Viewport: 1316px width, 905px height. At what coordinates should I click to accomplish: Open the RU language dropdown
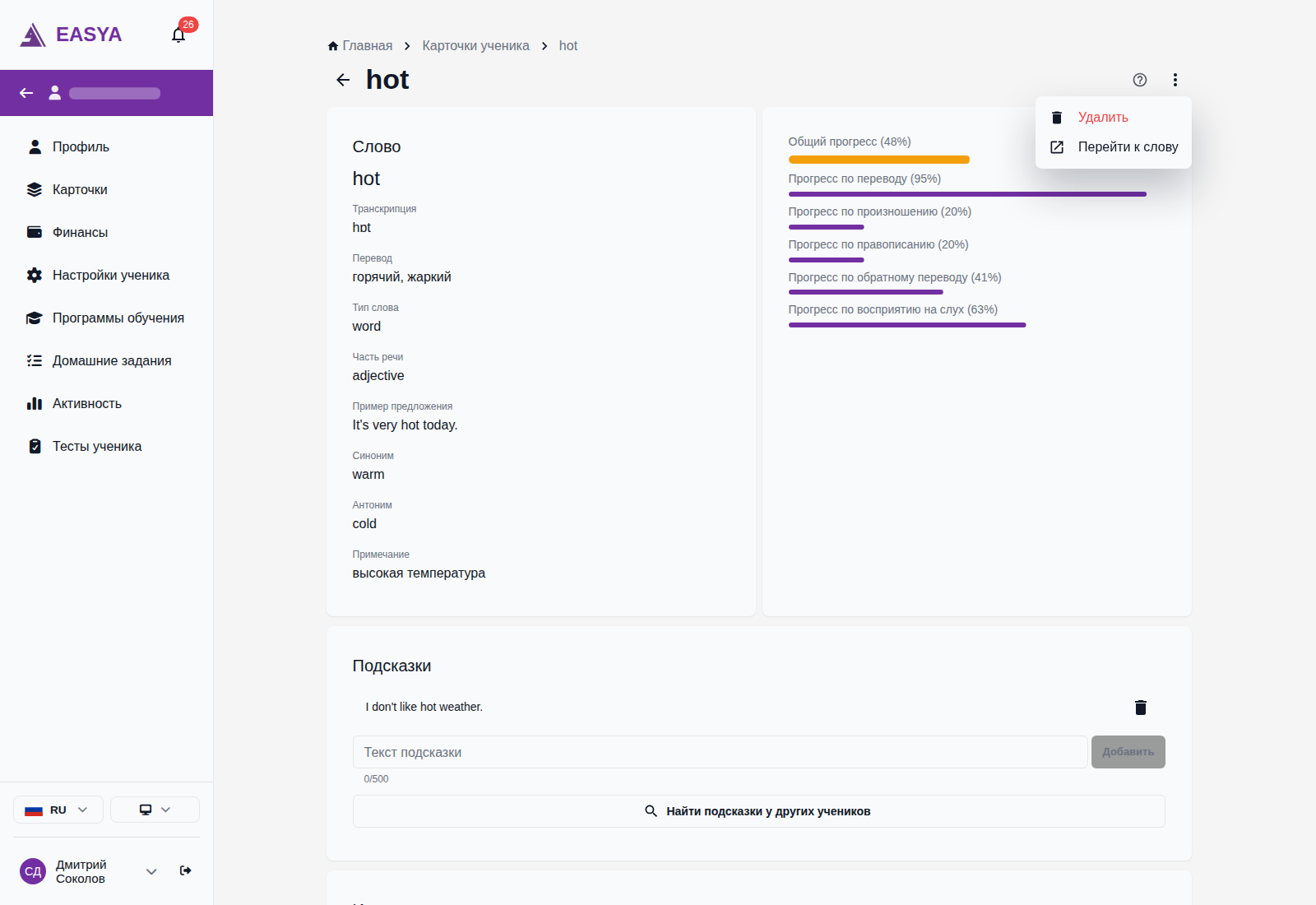point(58,810)
